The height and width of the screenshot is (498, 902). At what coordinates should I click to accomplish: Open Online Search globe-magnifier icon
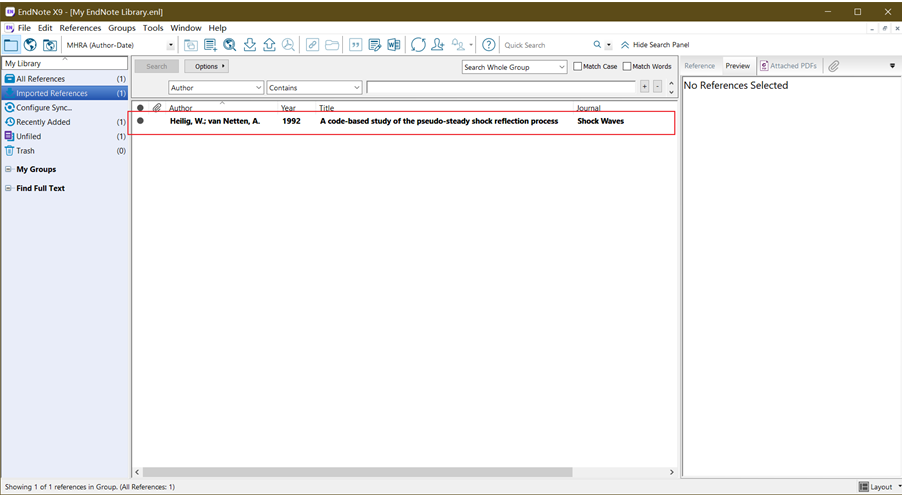[x=230, y=45]
